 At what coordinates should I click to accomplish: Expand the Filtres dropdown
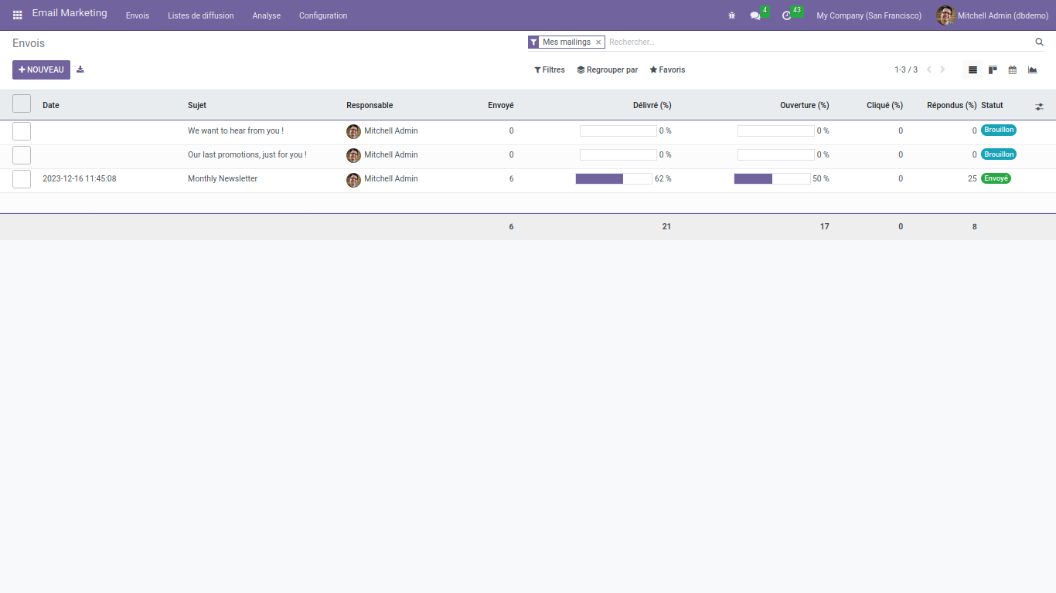click(549, 70)
